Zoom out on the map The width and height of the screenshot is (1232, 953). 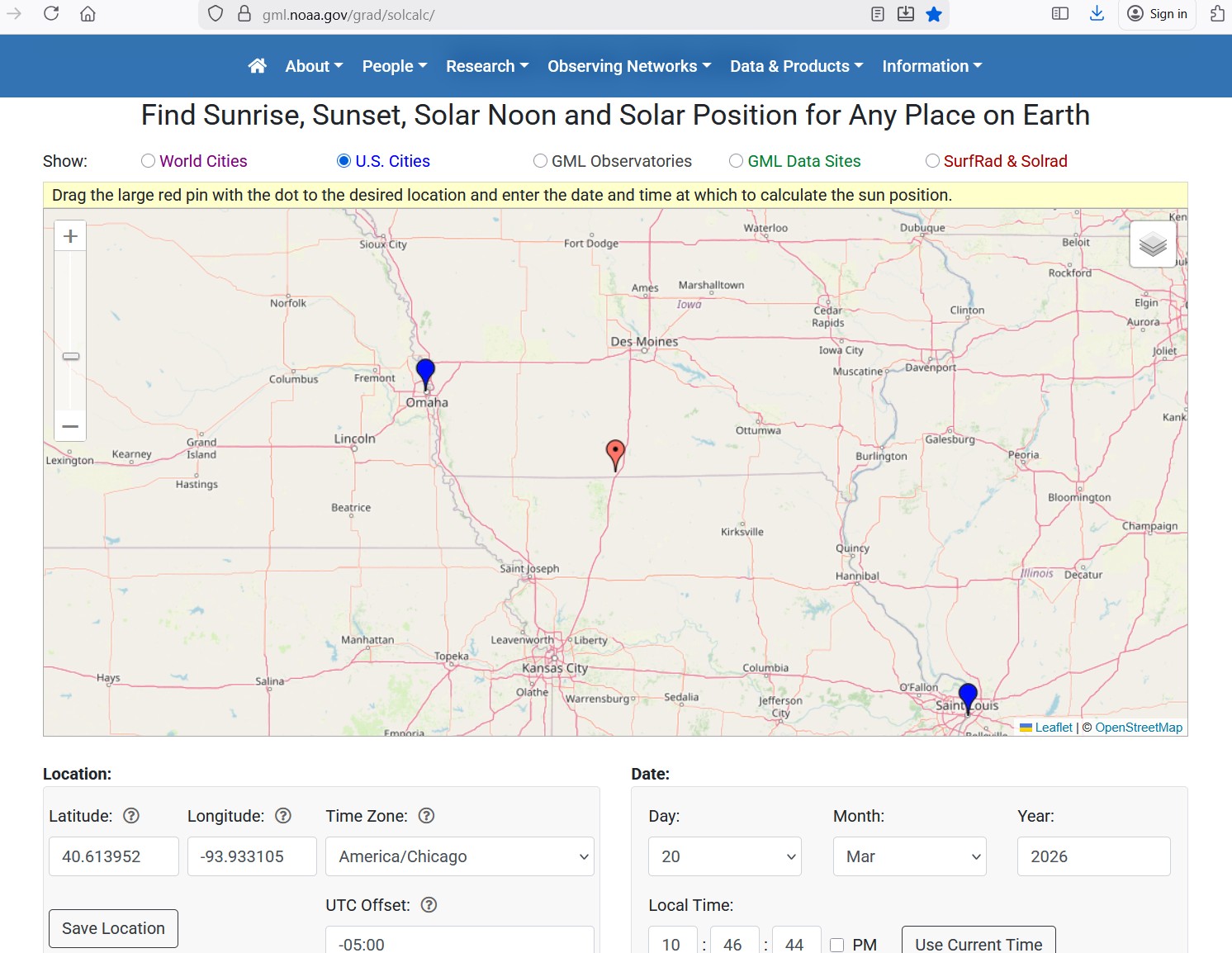70,426
